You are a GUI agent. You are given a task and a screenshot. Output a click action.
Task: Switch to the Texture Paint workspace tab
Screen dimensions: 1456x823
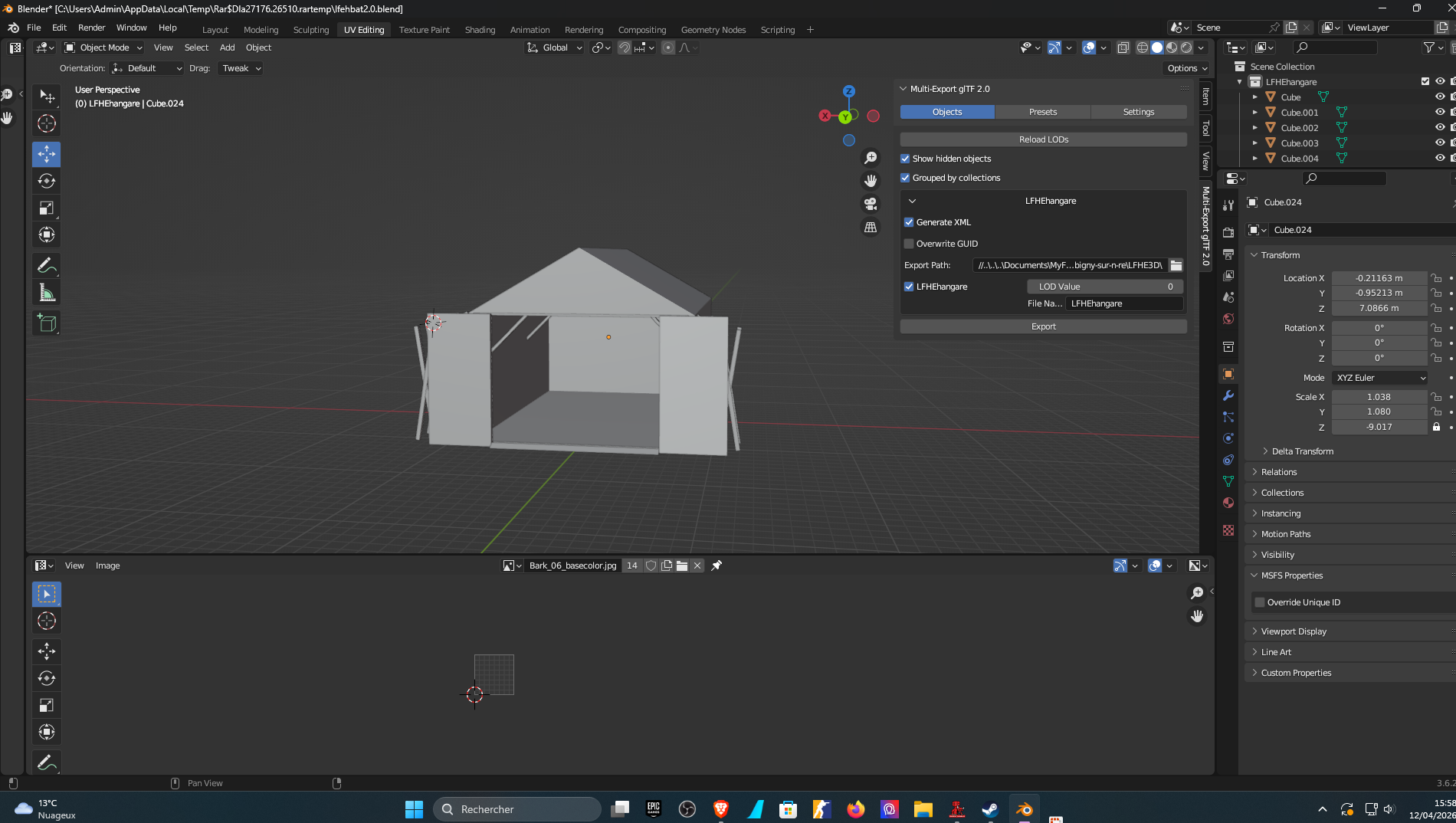coord(424,30)
